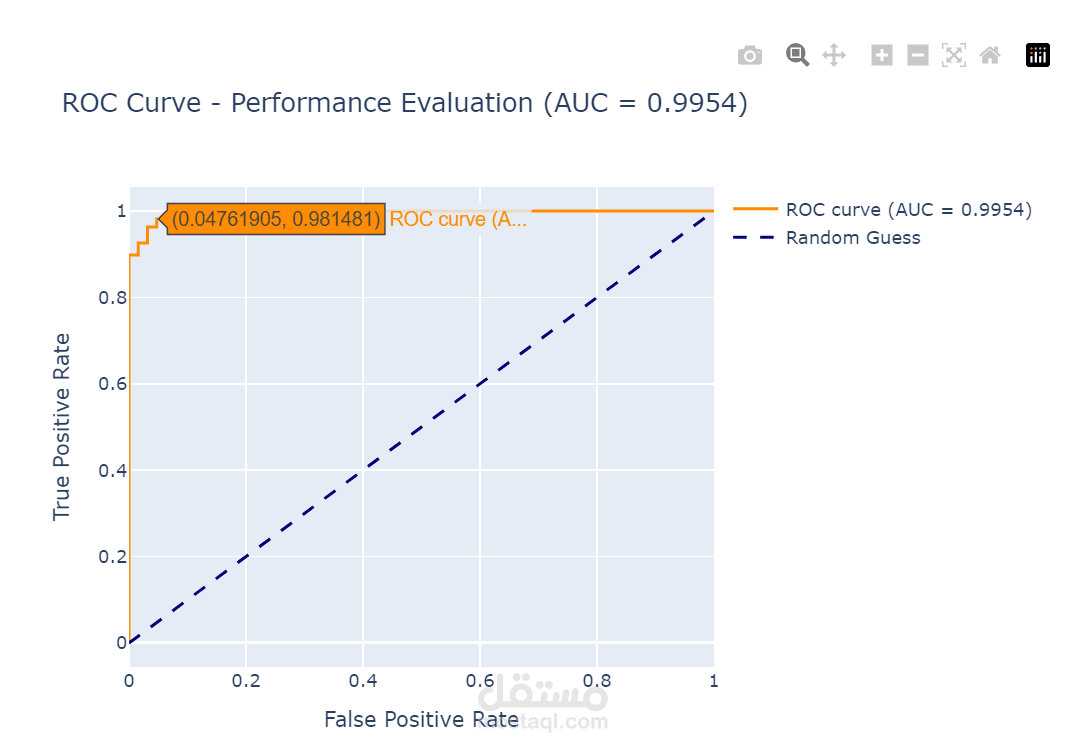Download plot as PNG camera icon
Screen dimensions: 1087x748
click(x=749, y=55)
